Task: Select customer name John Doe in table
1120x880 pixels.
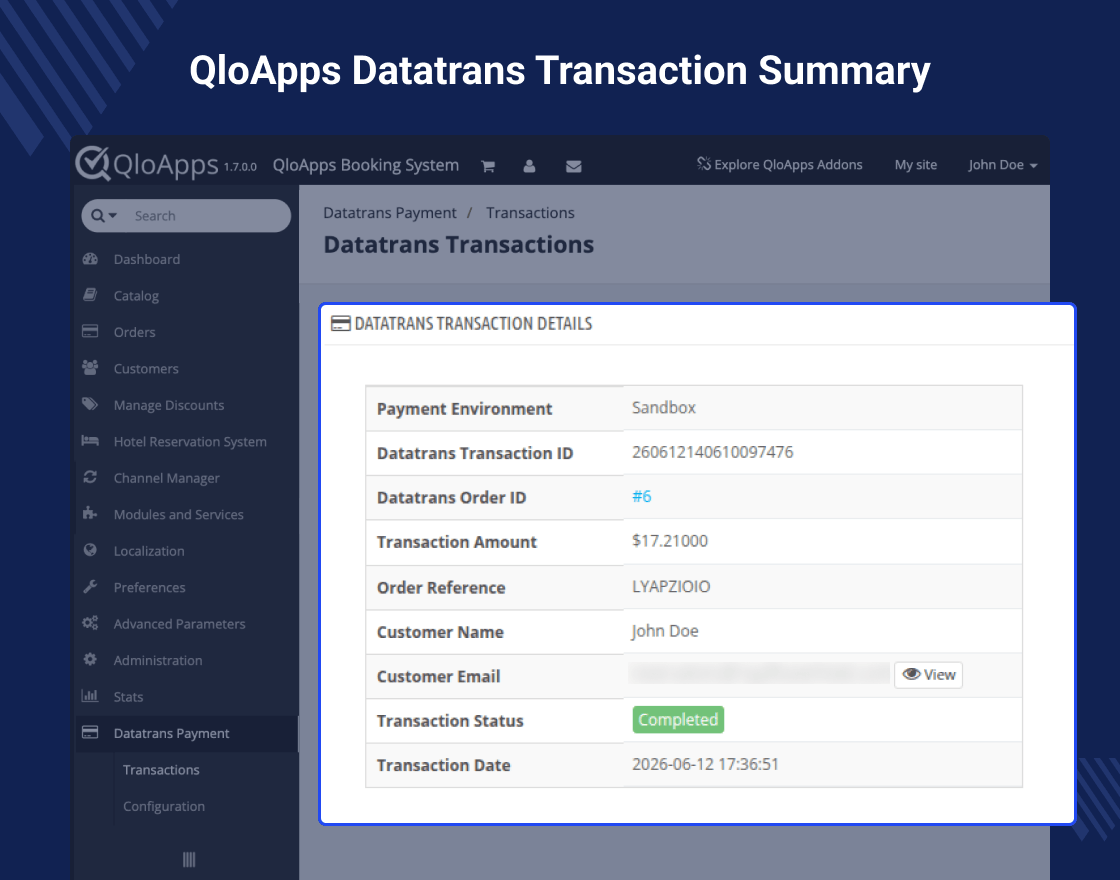Action: pyautogui.click(x=665, y=631)
